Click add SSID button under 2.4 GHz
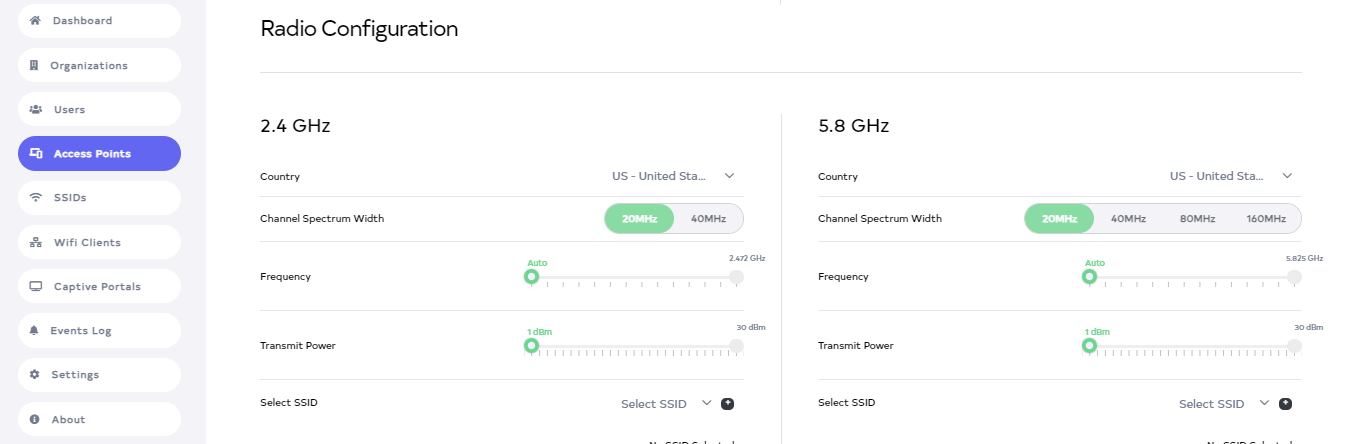This screenshot has width=1356, height=444. point(728,404)
